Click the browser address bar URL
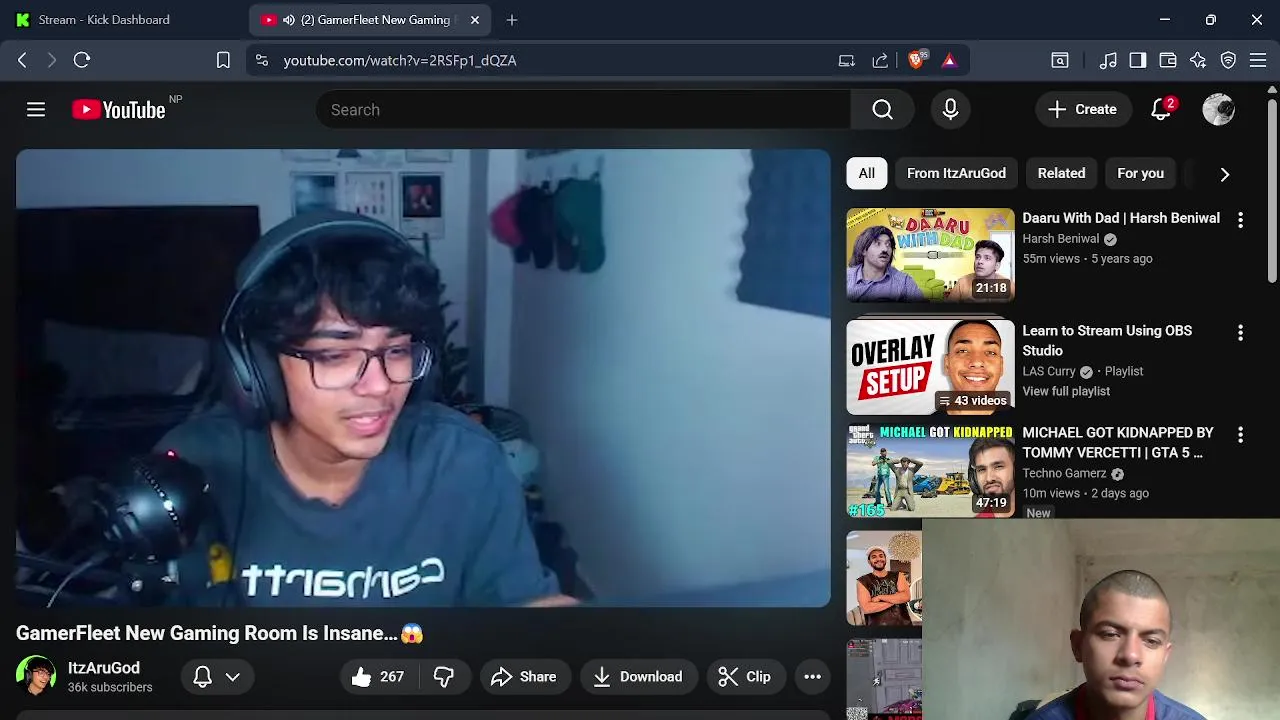The image size is (1280, 720). tap(400, 60)
